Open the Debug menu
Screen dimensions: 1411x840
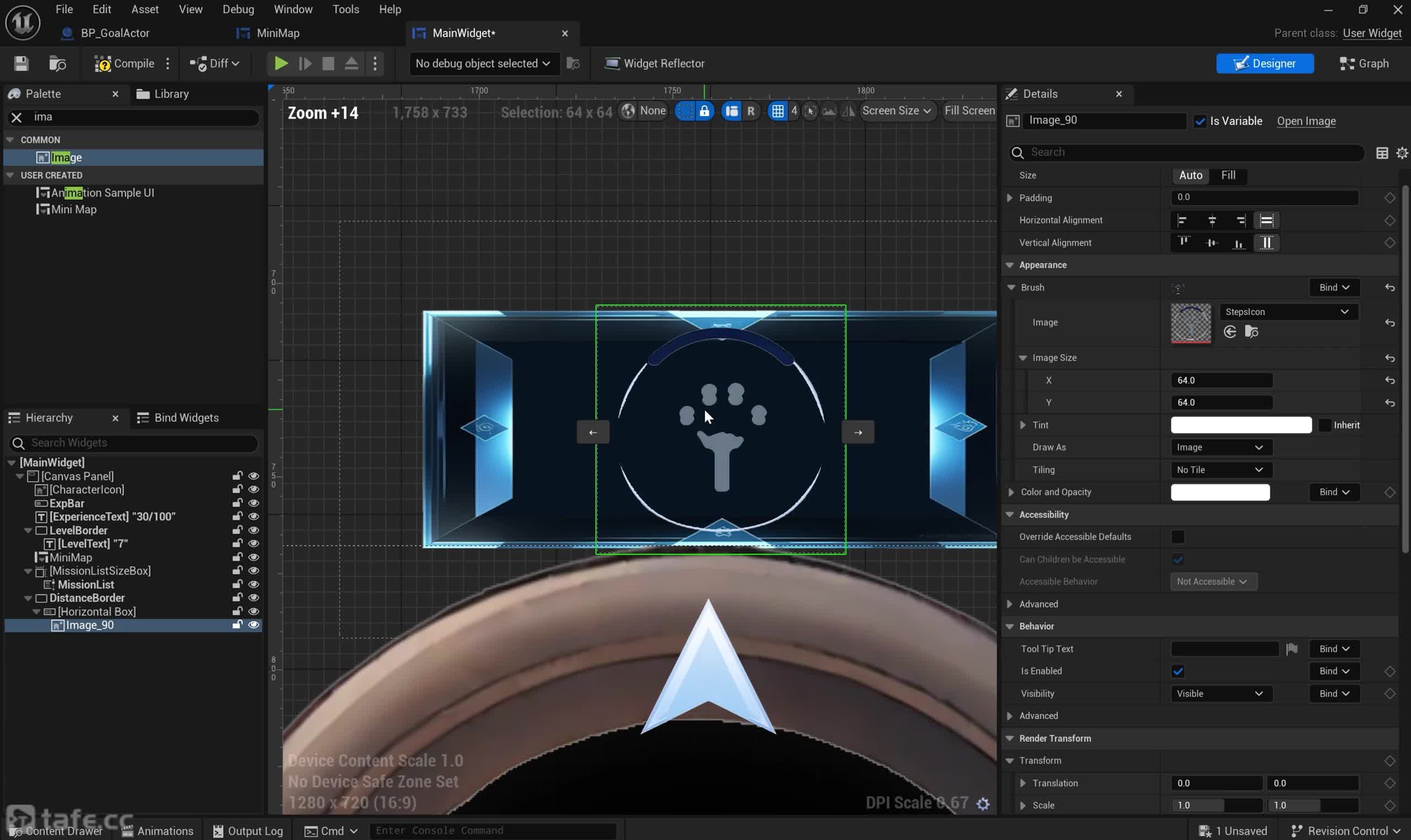(x=238, y=9)
